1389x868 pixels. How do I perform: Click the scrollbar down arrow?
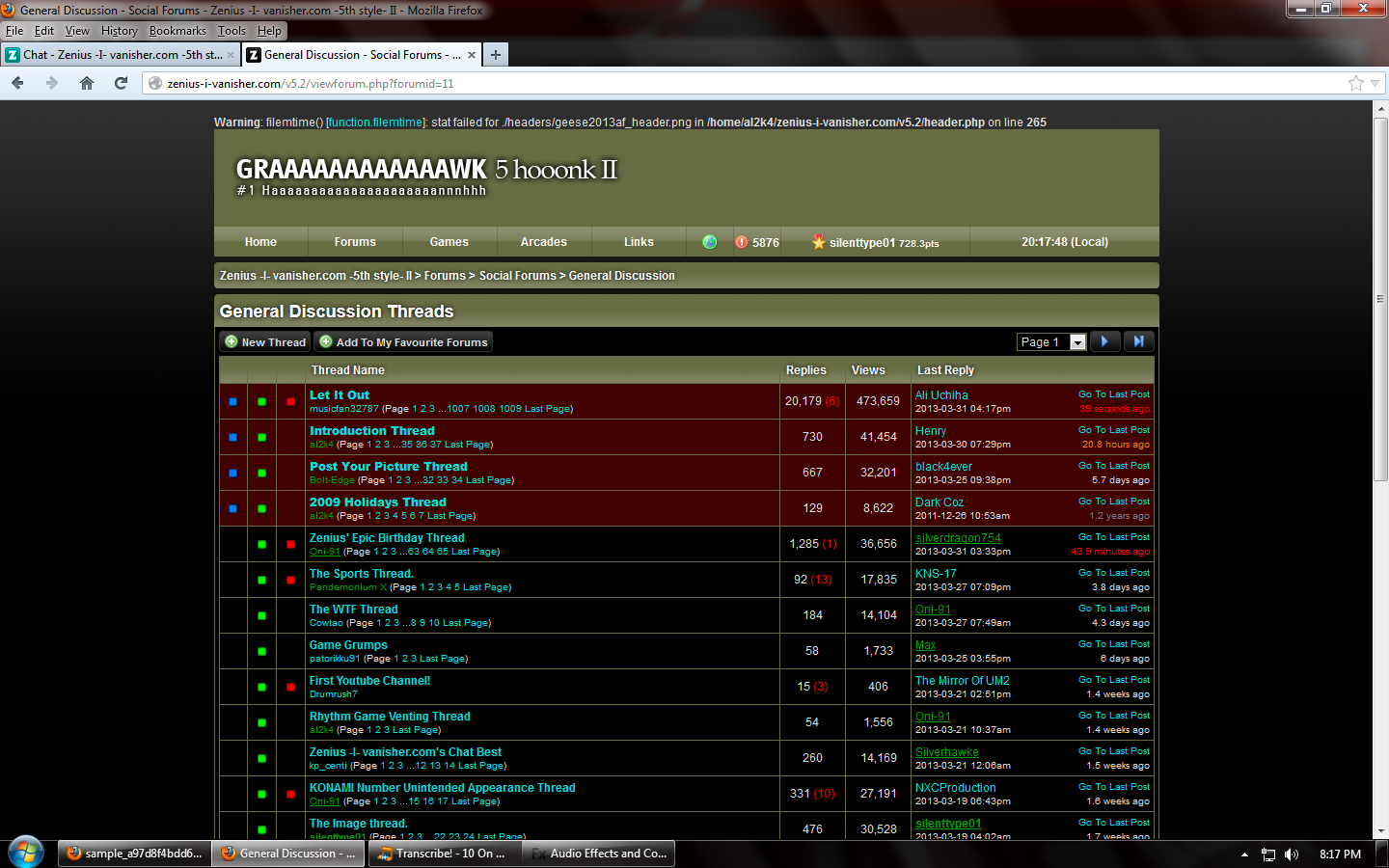[1380, 830]
